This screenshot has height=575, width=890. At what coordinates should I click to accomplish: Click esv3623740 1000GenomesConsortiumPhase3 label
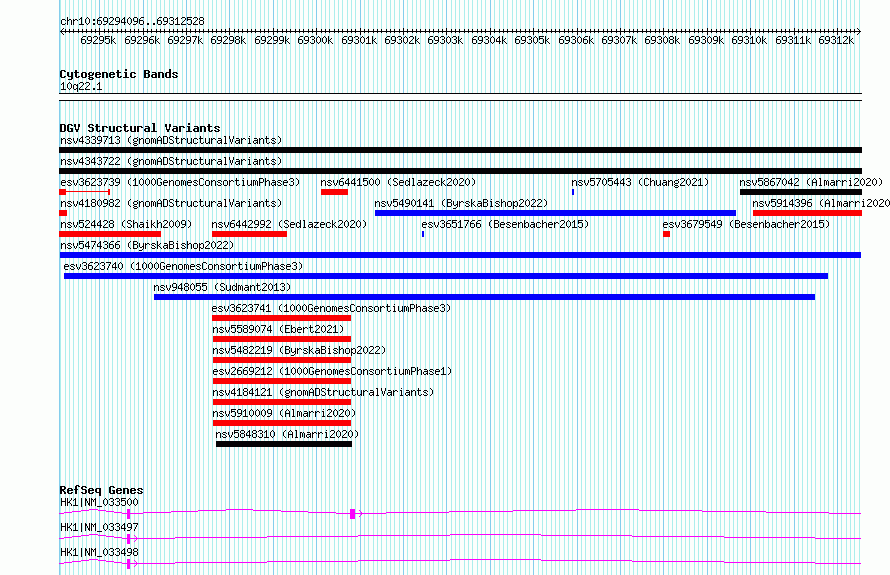[x=183, y=266]
